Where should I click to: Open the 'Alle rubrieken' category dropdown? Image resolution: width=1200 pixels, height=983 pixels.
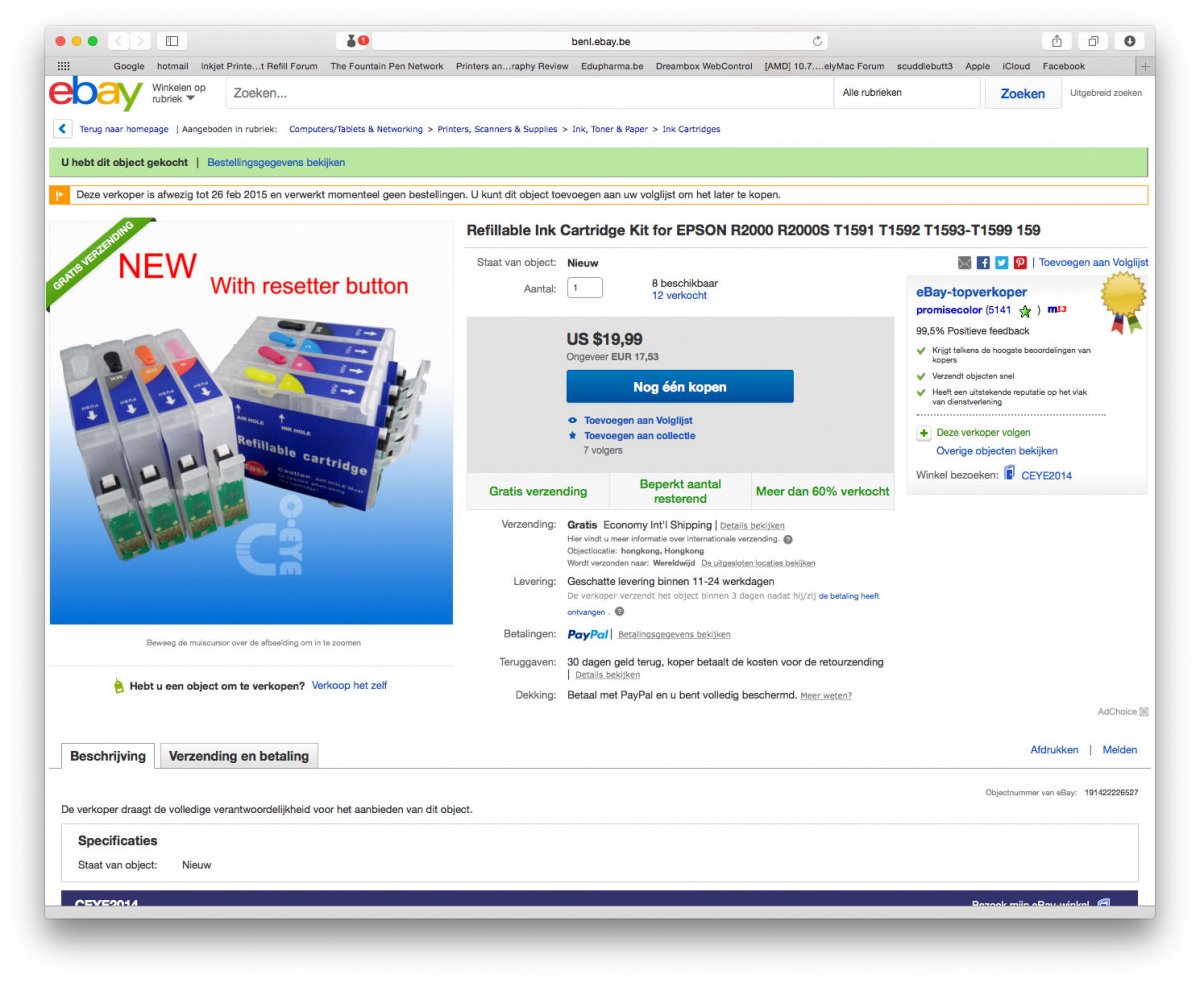906,93
